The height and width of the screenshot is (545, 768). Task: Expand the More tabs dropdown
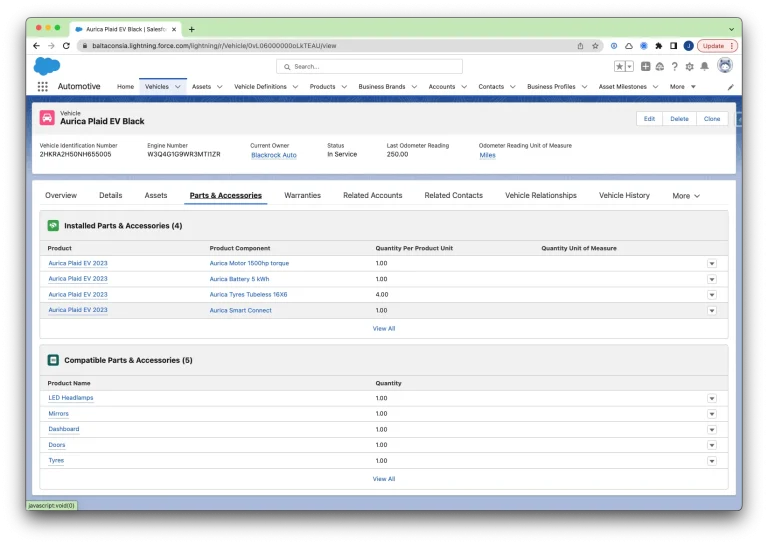685,196
